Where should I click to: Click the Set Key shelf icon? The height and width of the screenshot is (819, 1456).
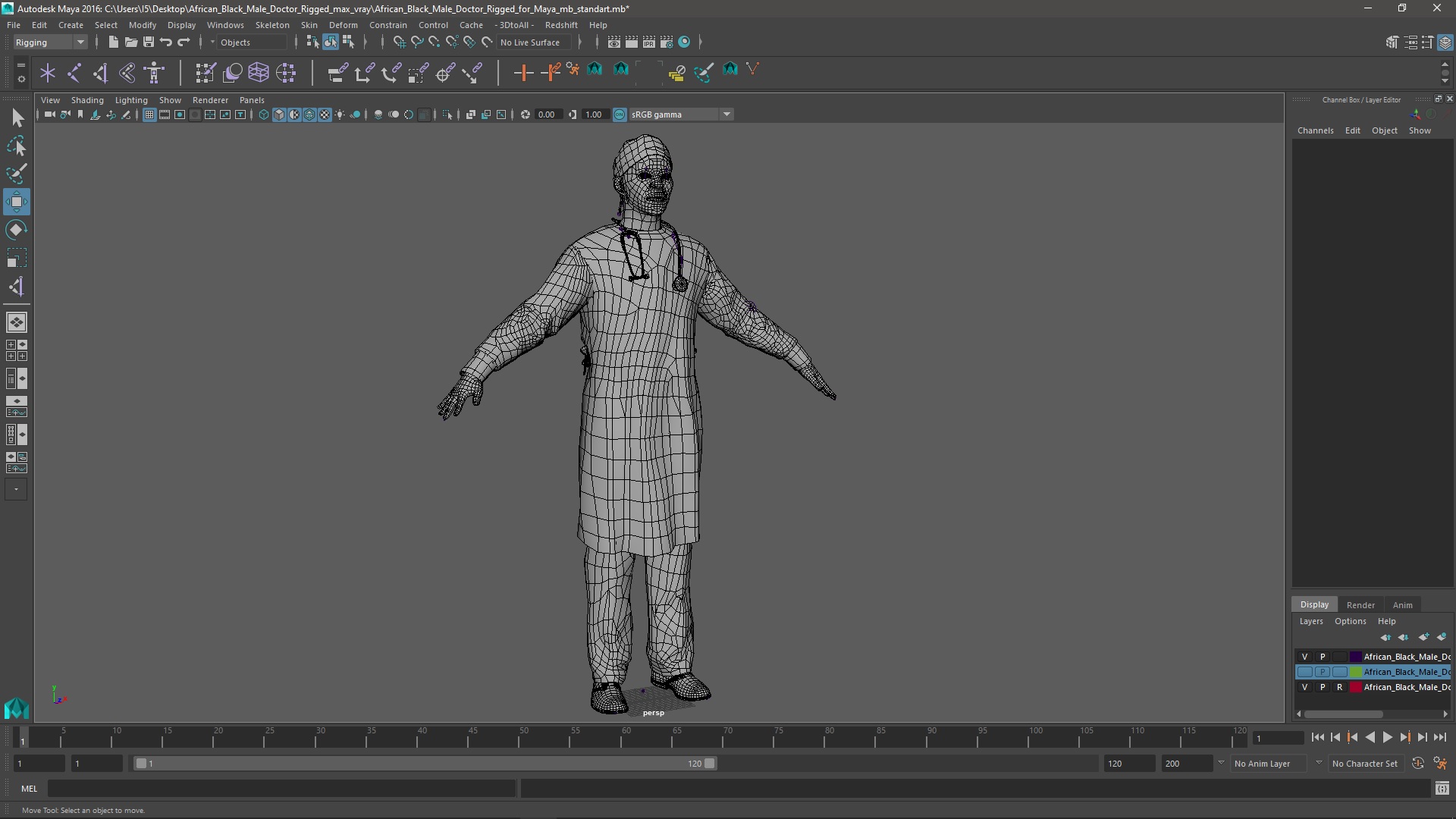pyautogui.click(x=523, y=73)
